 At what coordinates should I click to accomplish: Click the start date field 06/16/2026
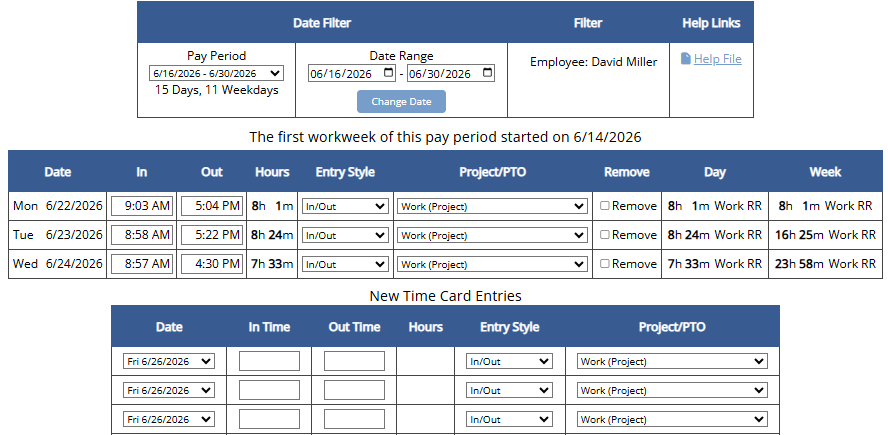(x=352, y=74)
